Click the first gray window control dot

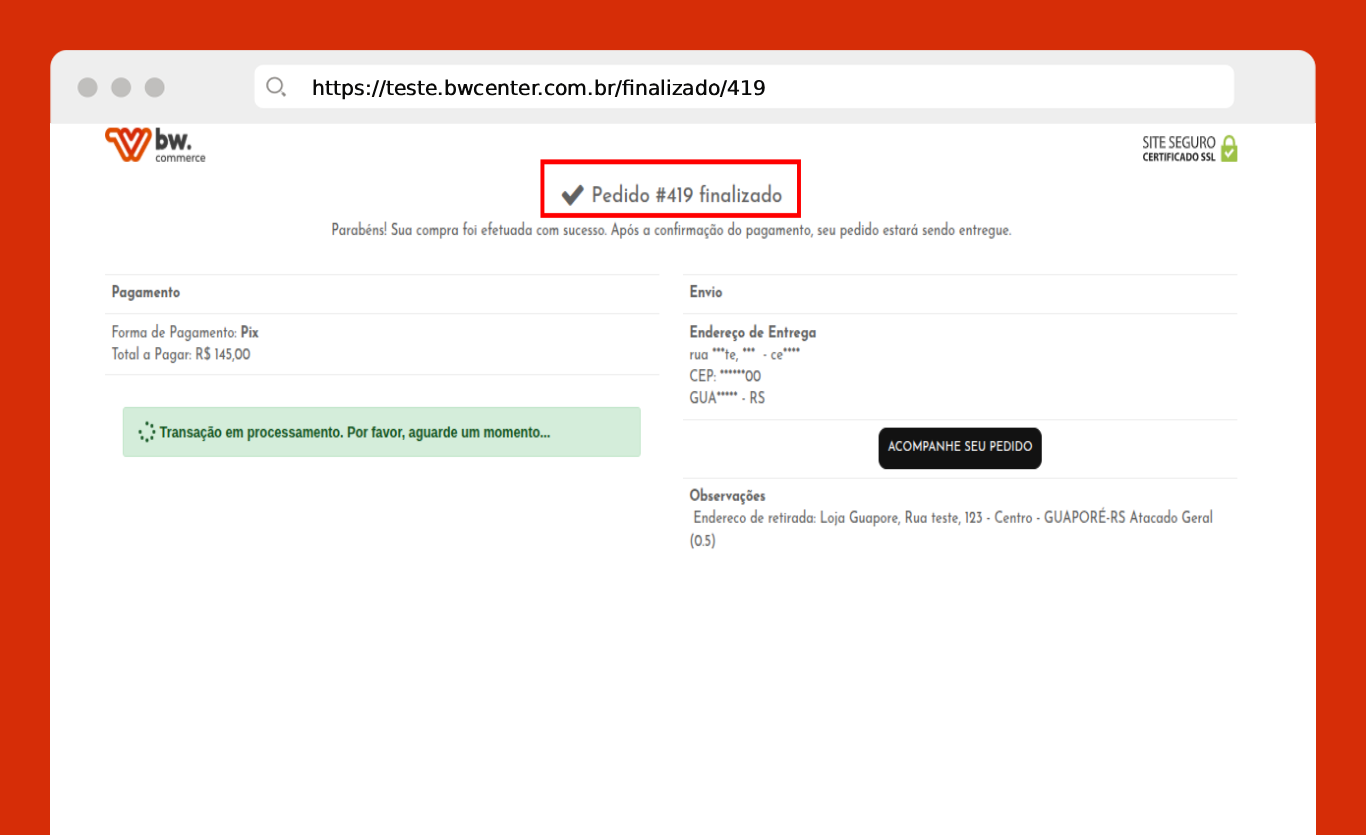[x=88, y=87]
